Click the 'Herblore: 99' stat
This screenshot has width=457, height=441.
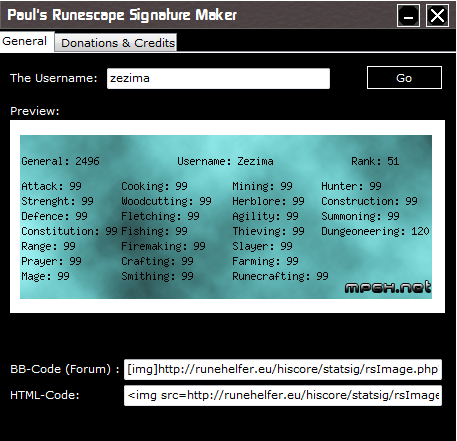(268, 201)
